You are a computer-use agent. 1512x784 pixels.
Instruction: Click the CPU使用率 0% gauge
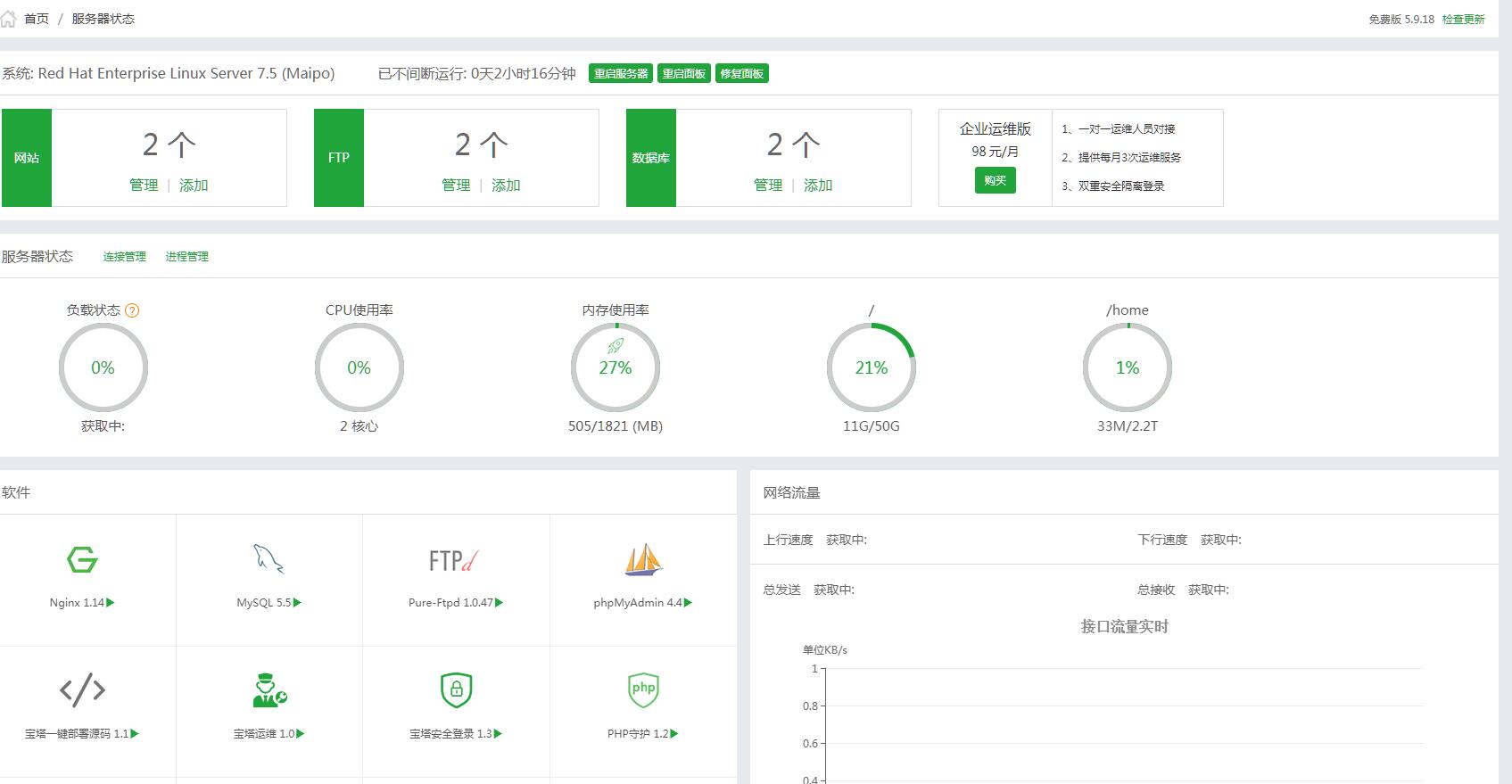(x=359, y=367)
